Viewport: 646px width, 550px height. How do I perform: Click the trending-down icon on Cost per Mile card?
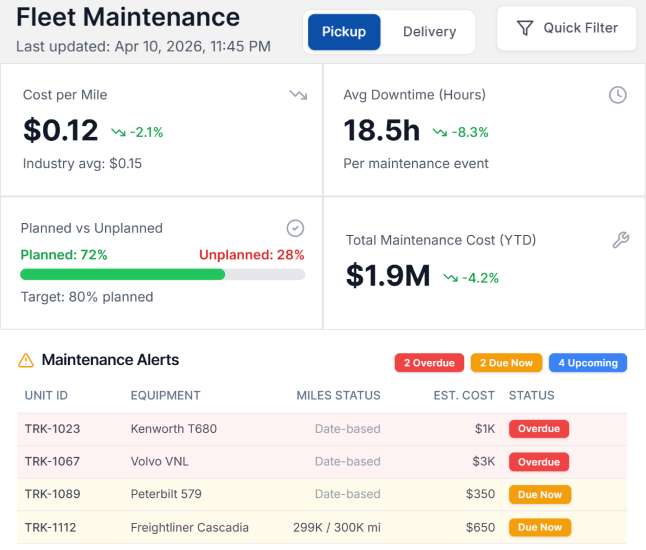coord(298,95)
